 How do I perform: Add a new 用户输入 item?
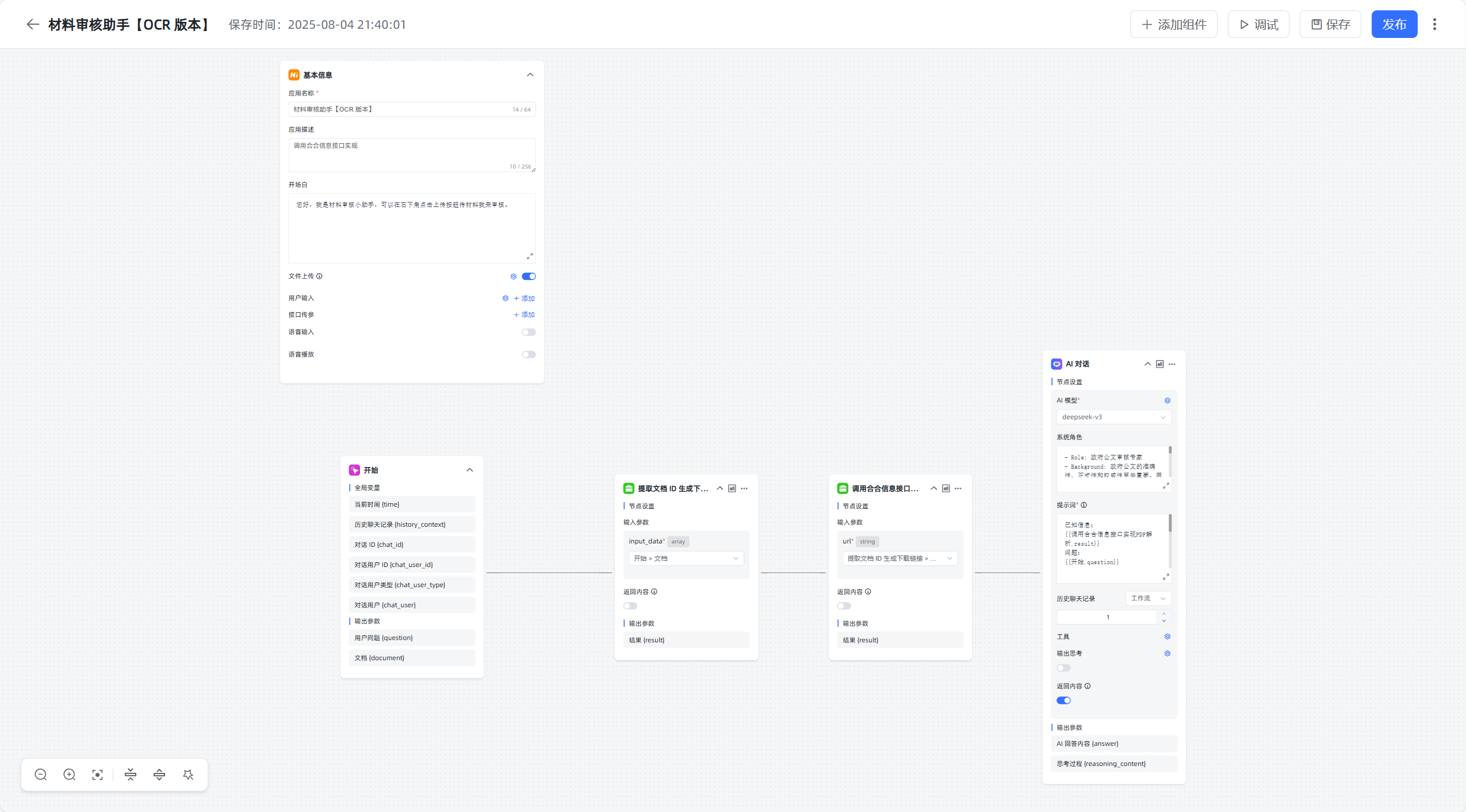524,298
